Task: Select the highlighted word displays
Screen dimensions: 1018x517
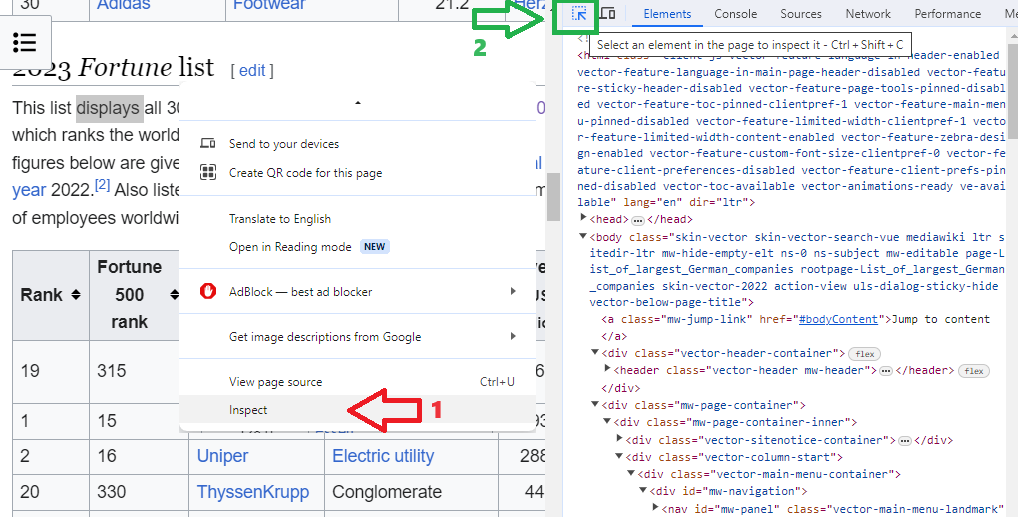Action: 110,108
